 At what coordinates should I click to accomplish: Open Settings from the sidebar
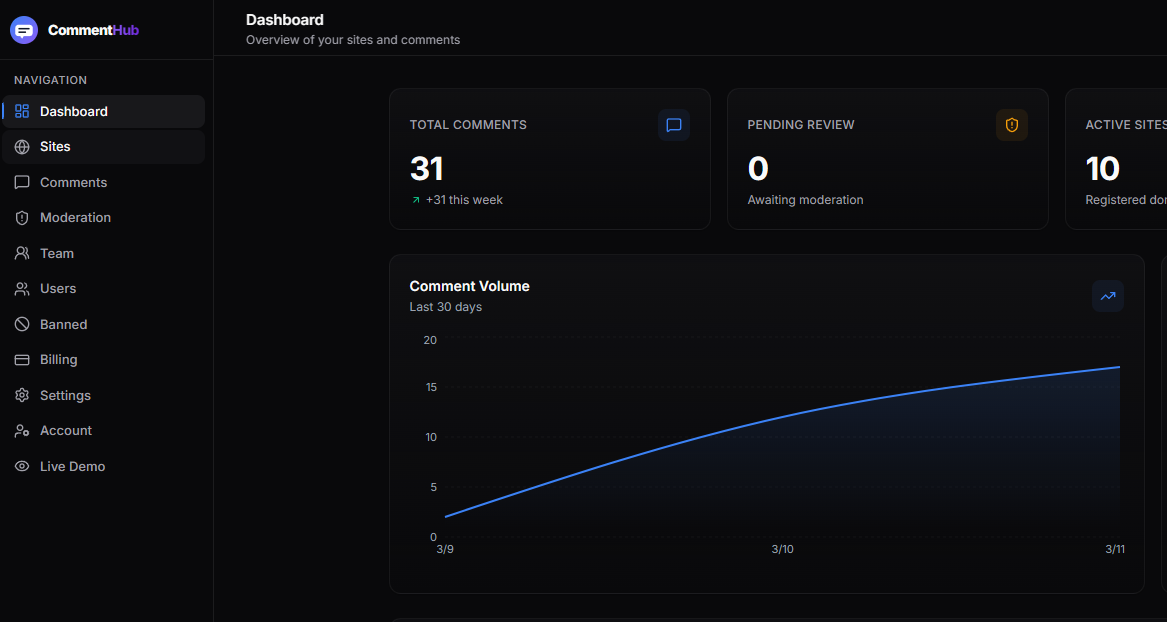[103, 395]
